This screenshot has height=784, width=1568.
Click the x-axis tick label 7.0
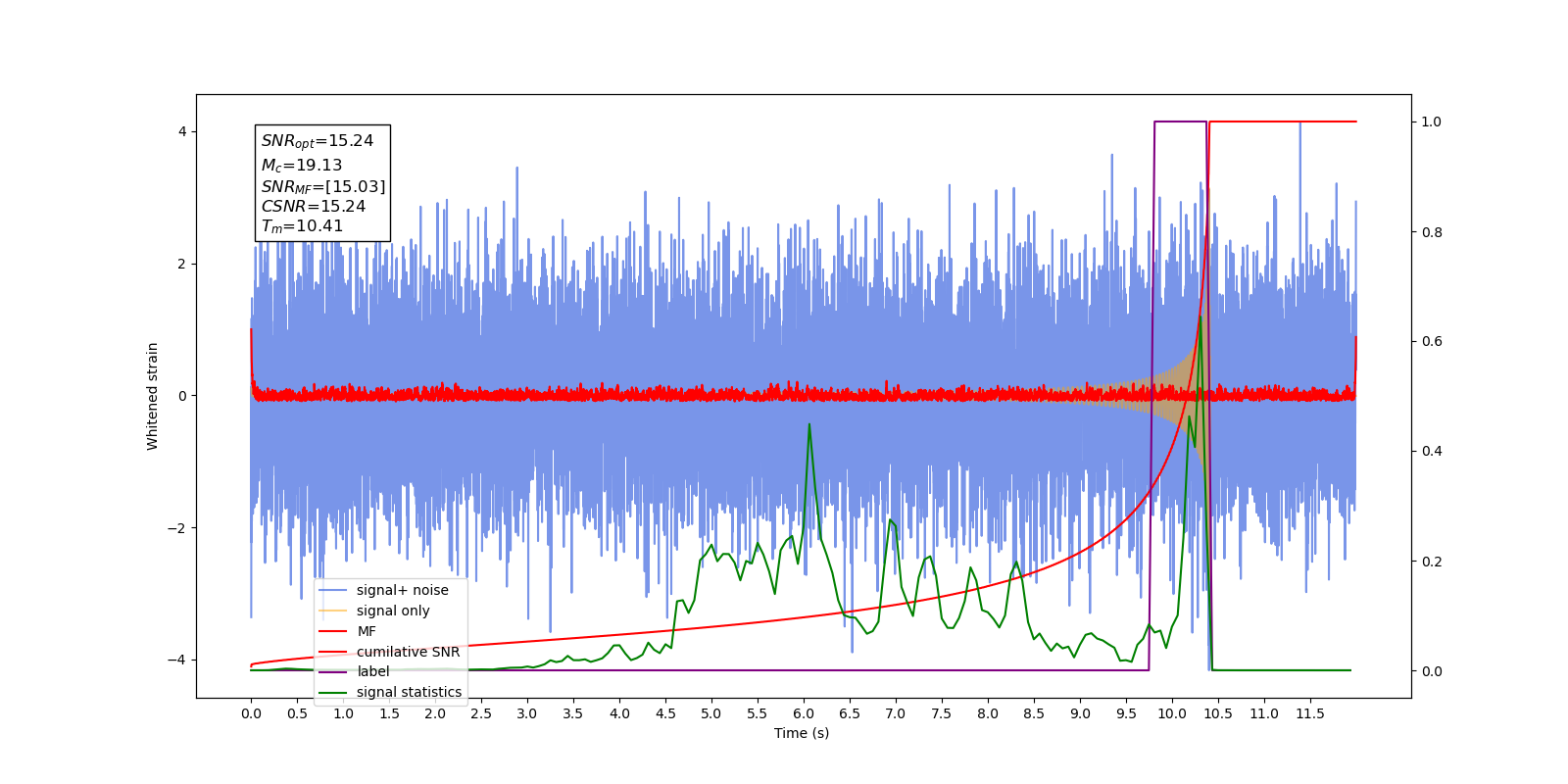click(896, 713)
